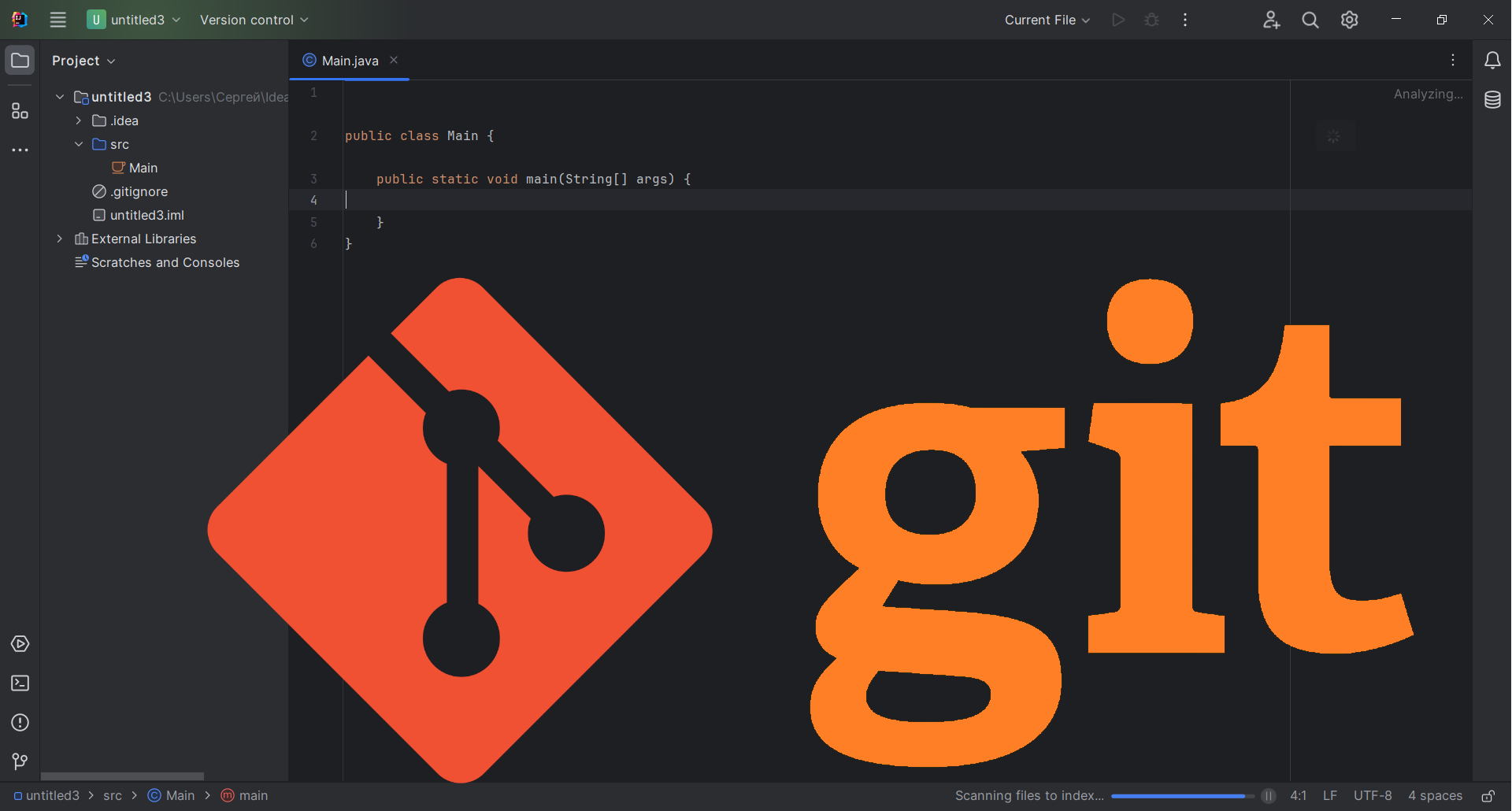Click the Analyzing… inspection indicator
The height and width of the screenshot is (811, 1512).
(x=1428, y=94)
